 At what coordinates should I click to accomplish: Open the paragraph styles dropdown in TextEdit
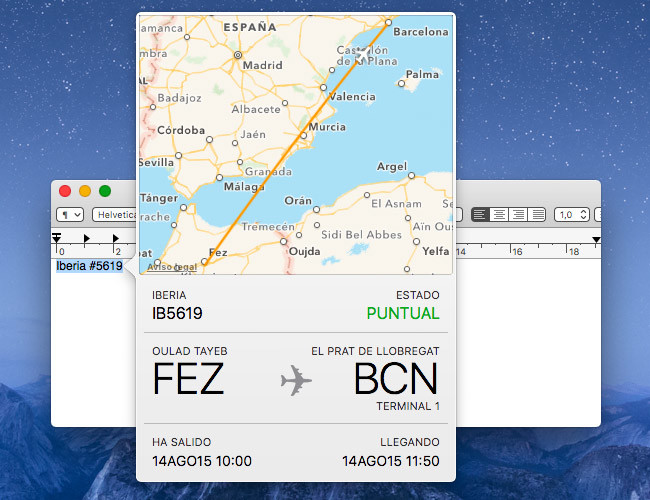point(70,215)
